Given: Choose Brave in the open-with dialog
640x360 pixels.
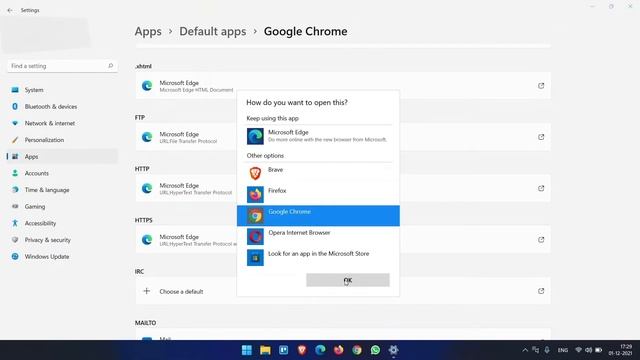Looking at the screenshot, I should pos(318,173).
